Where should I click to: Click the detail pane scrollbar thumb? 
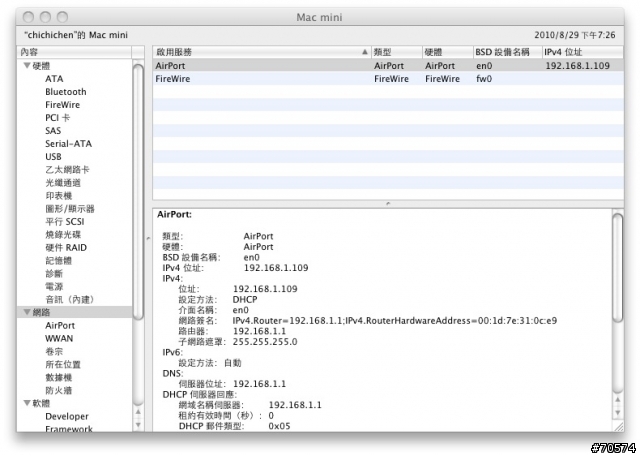(618, 268)
